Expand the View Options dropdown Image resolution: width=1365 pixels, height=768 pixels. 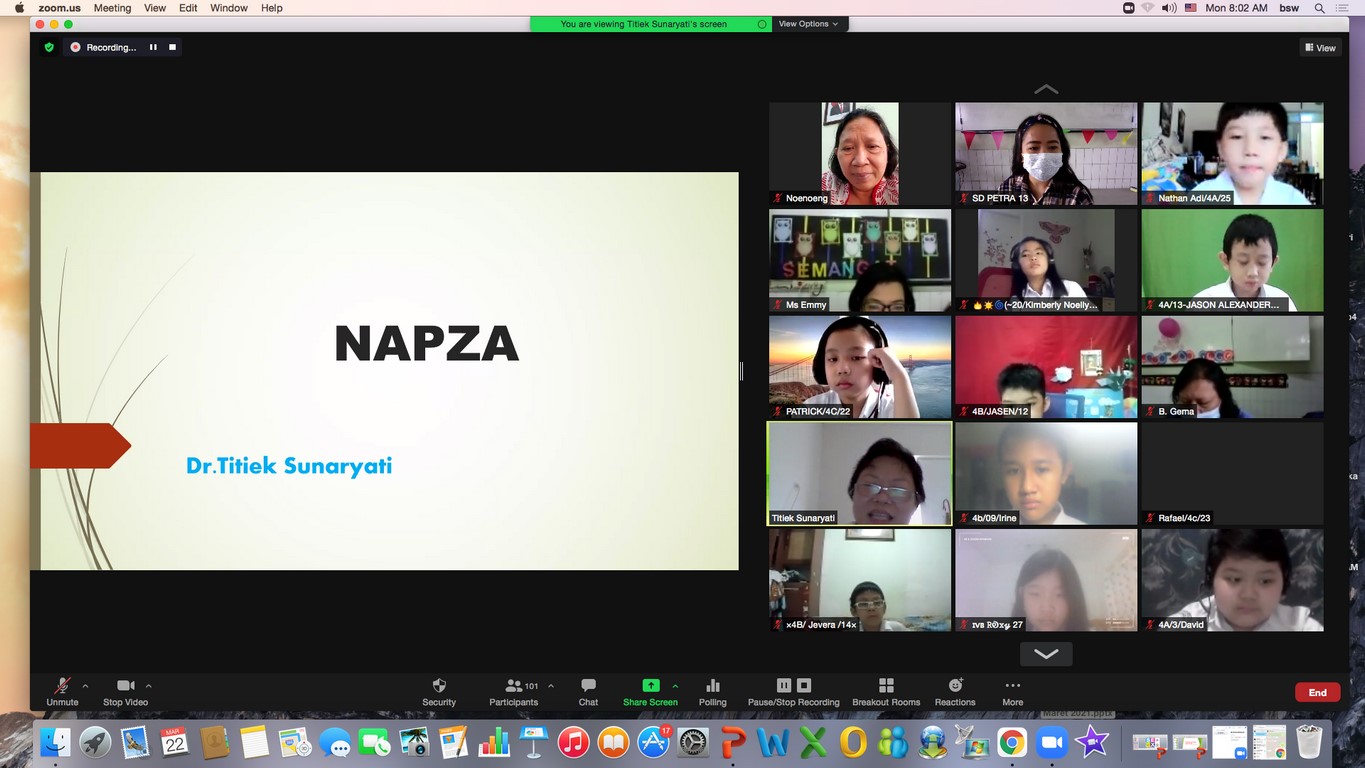point(809,24)
